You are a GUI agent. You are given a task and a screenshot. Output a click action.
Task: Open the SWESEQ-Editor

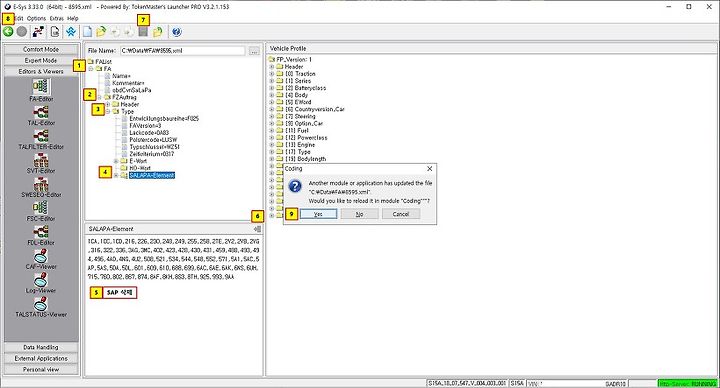coord(41,187)
